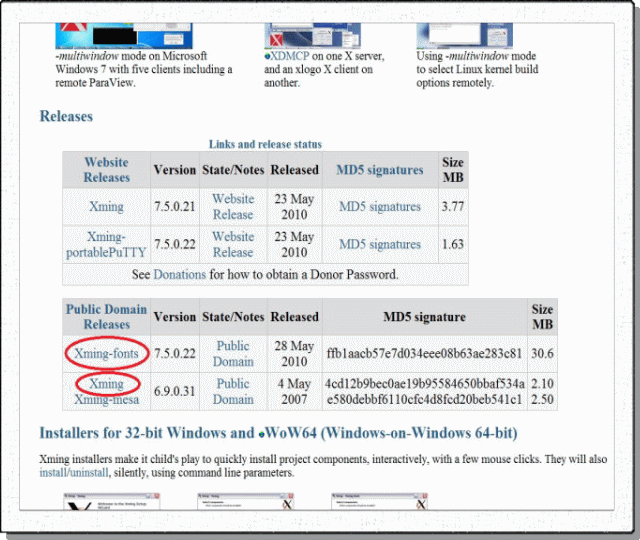Viewport: 640px width, 540px height.
Task: Open Public Domain link in the 6.9.0.31 row
Action: (x=233, y=391)
